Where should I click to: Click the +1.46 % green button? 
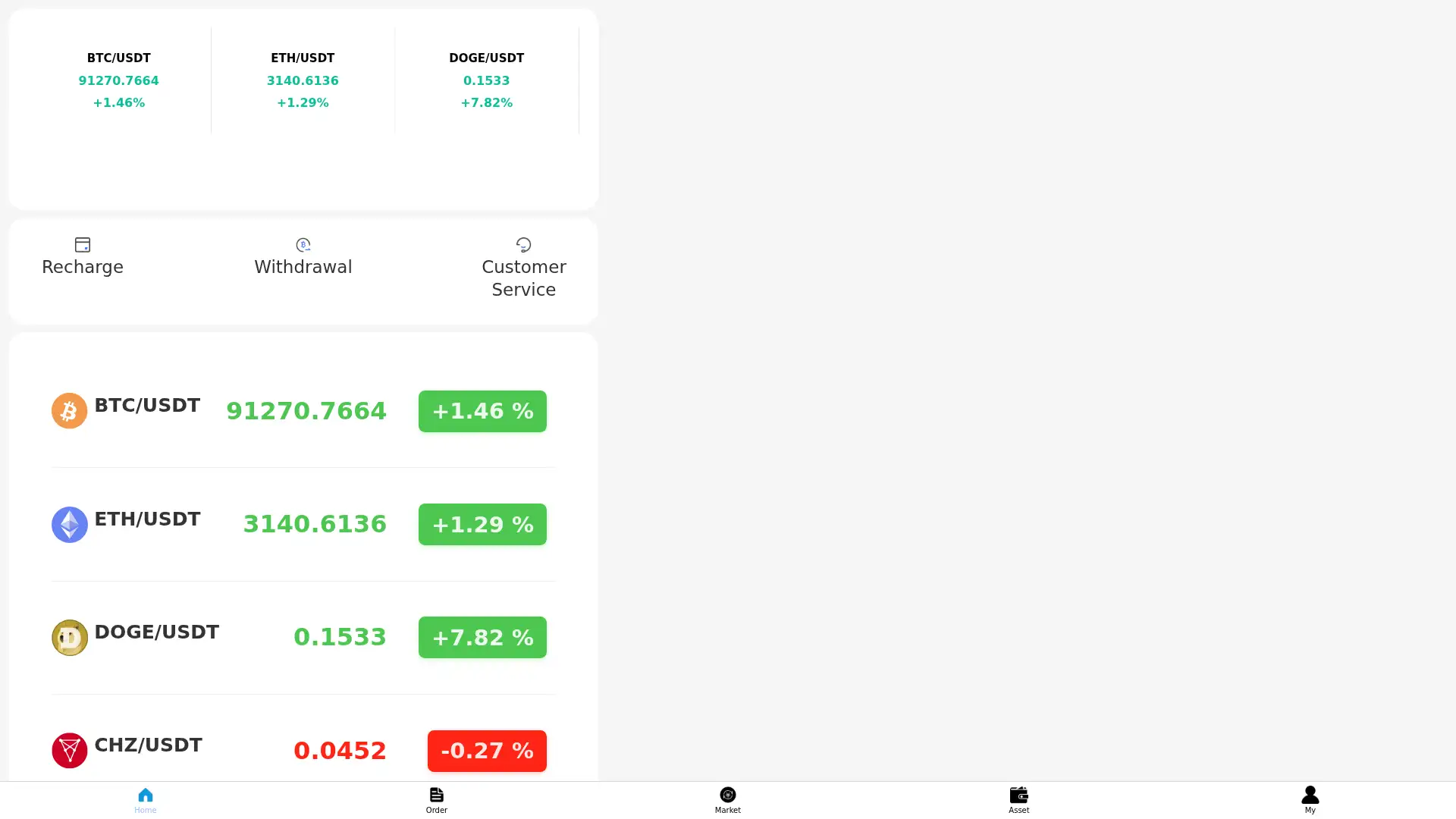tap(482, 411)
